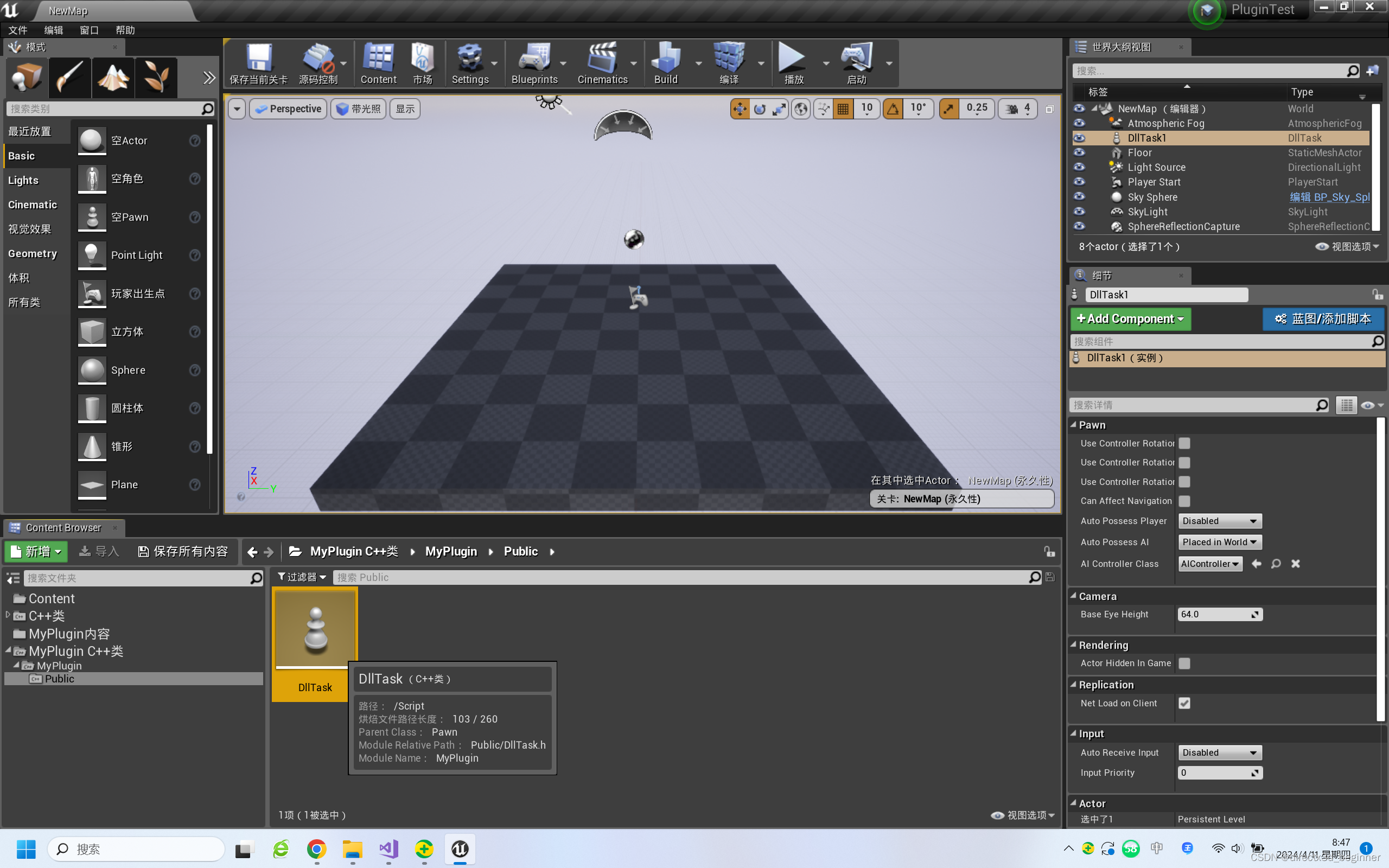Toggle grid snapping icon

(x=843, y=108)
